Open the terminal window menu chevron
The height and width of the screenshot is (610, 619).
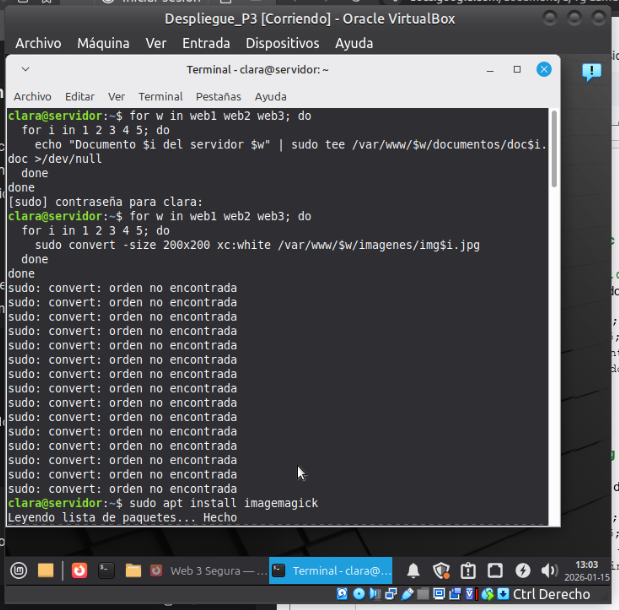coord(25,70)
